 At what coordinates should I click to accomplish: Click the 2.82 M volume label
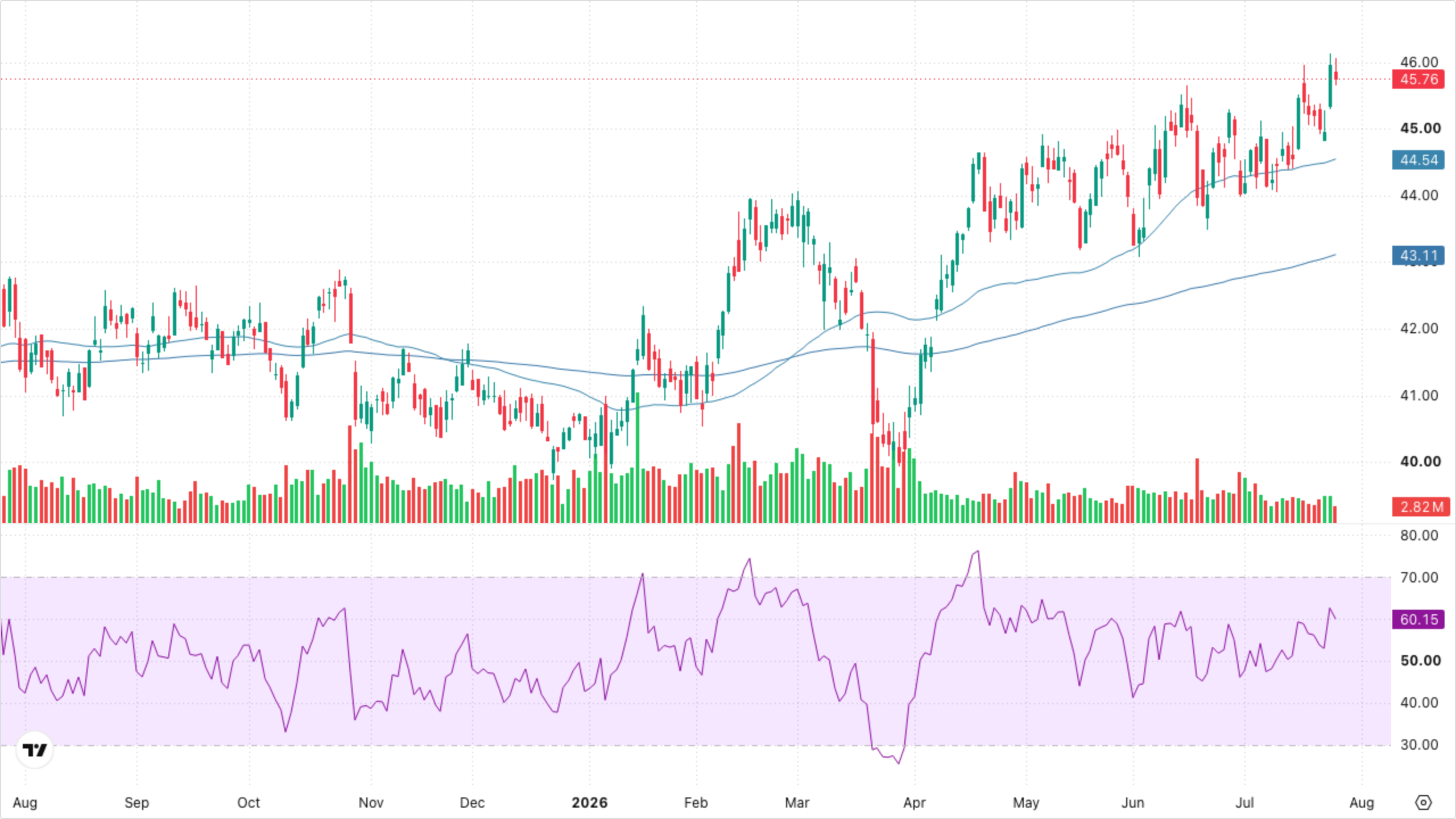click(1420, 507)
